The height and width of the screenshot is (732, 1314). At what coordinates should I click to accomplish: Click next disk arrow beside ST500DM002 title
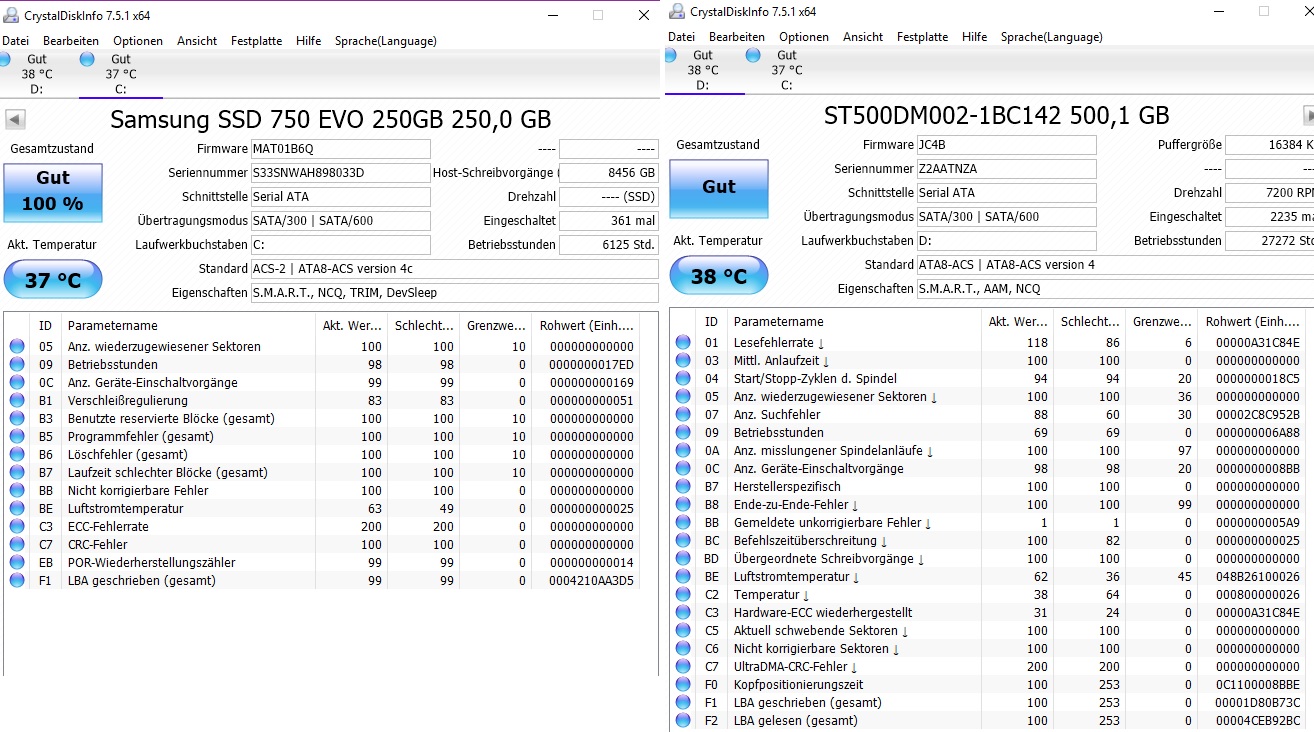pos(1309,115)
